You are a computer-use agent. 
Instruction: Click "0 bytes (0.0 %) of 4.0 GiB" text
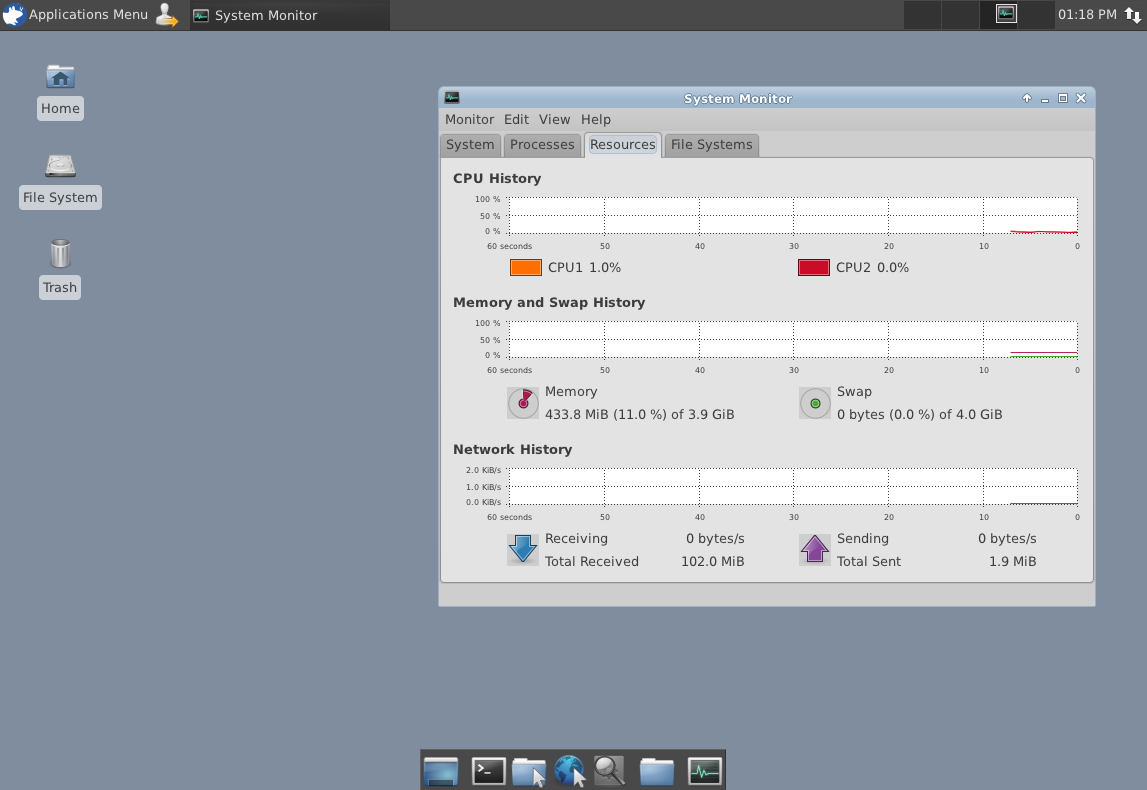coord(920,415)
